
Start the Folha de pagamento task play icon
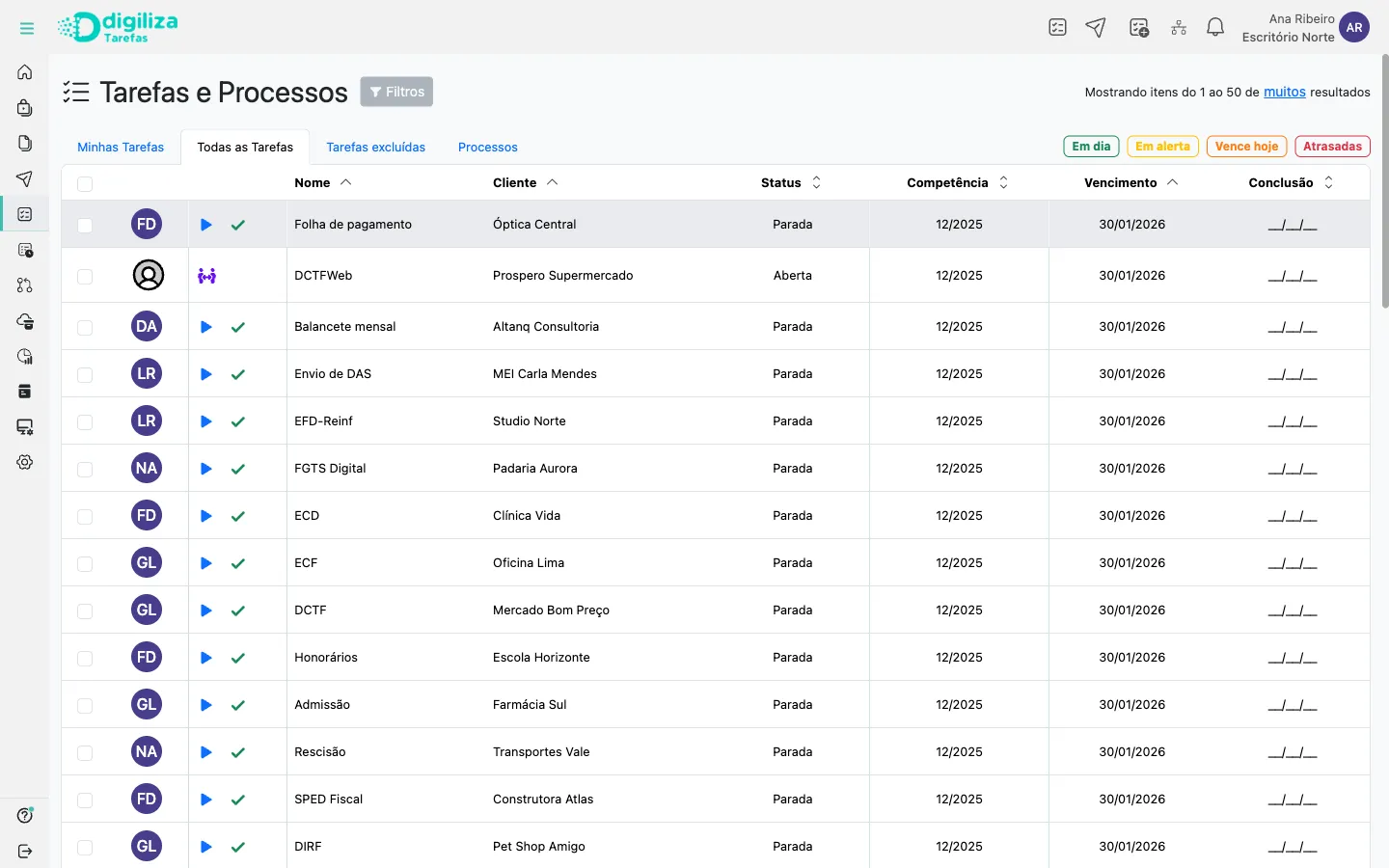[205, 225]
